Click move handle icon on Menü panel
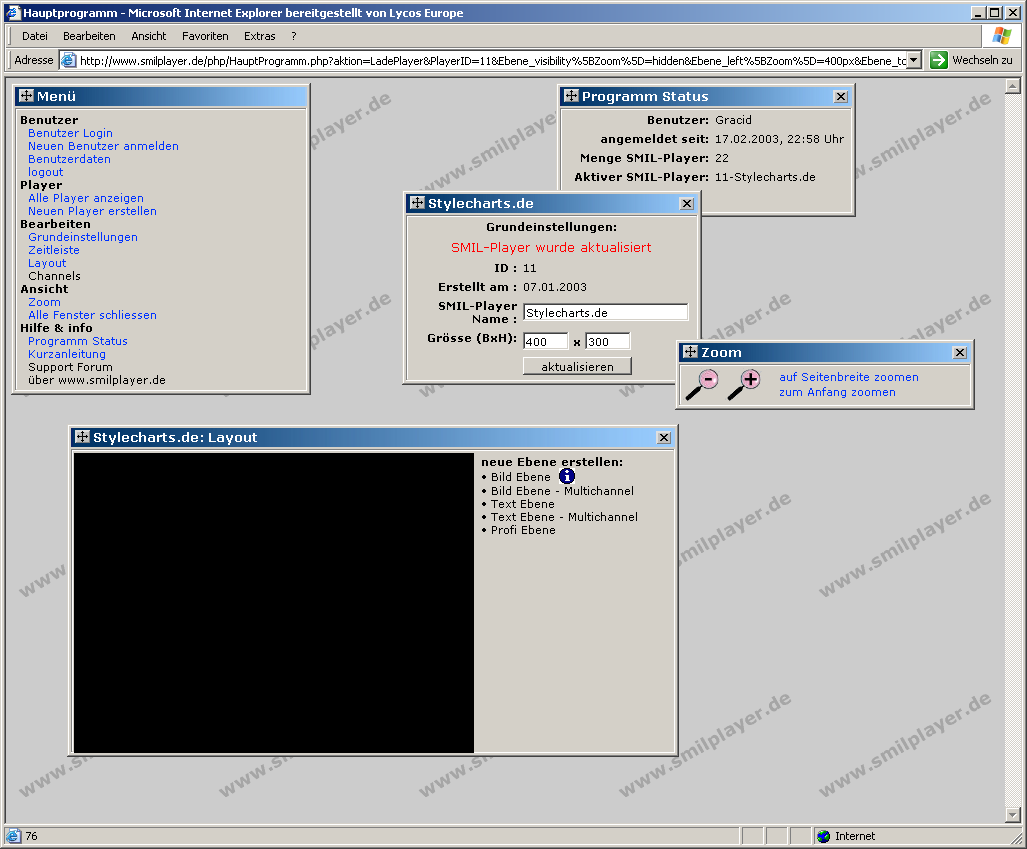The image size is (1027, 849). click(x=27, y=96)
